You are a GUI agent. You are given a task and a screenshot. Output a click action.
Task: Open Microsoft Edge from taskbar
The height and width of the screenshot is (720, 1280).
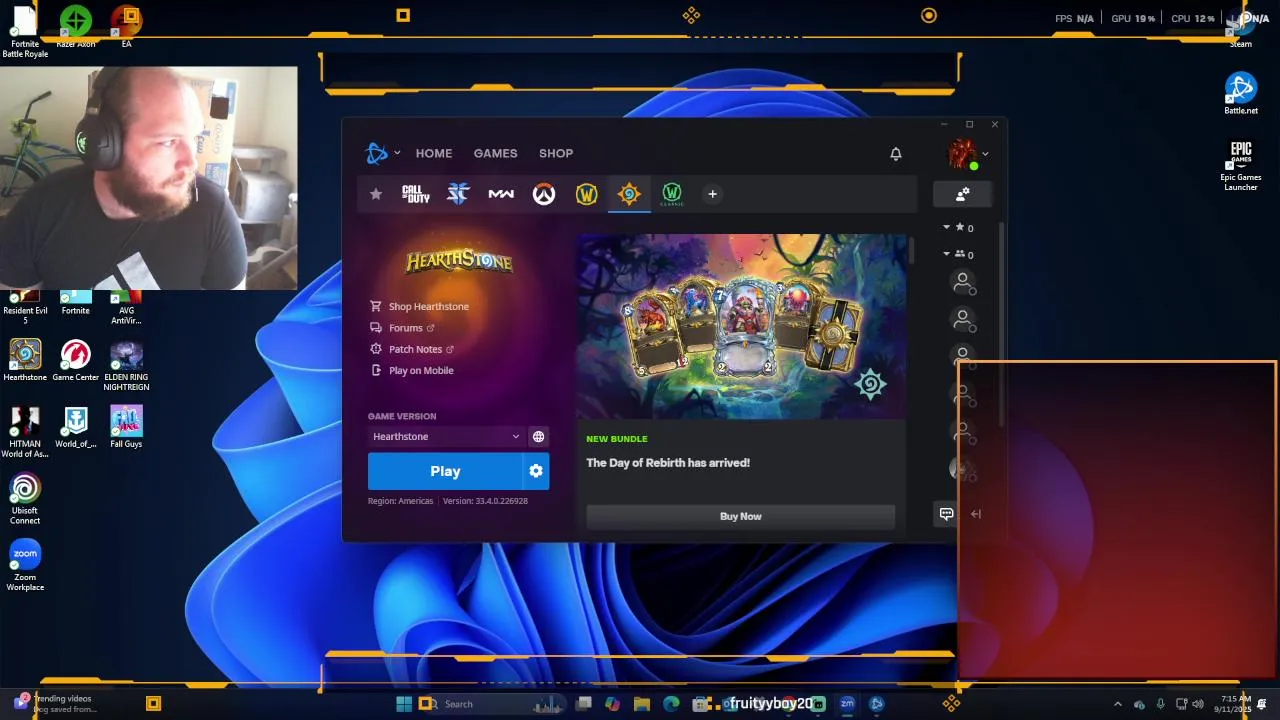(x=671, y=704)
